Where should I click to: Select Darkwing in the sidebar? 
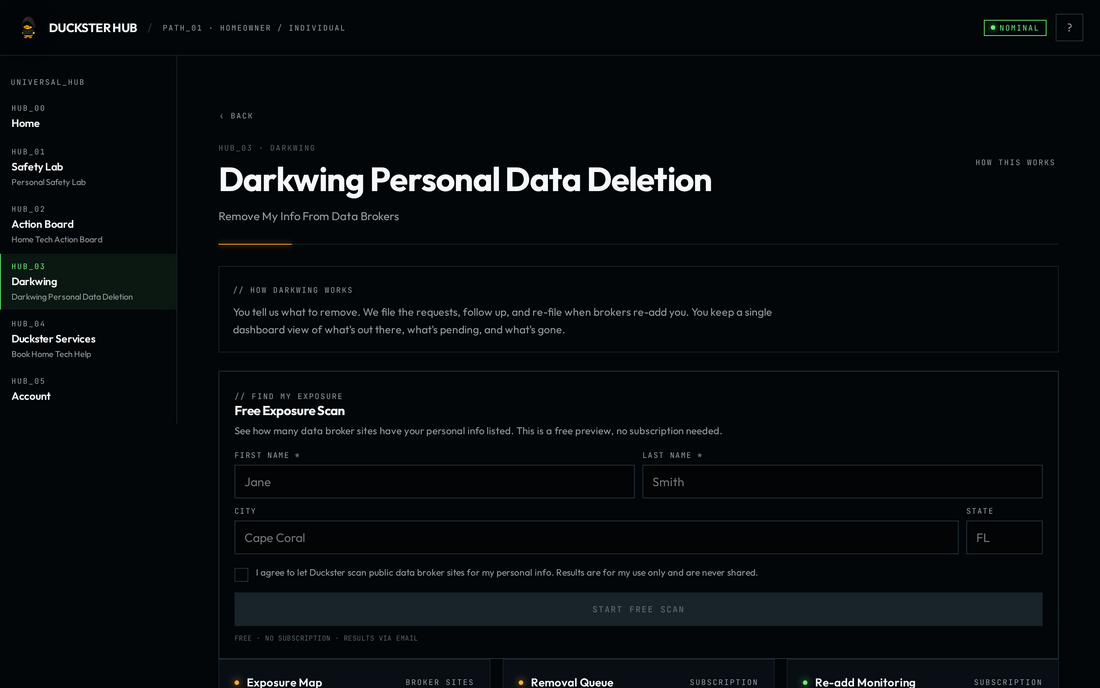pyautogui.click(x=88, y=282)
